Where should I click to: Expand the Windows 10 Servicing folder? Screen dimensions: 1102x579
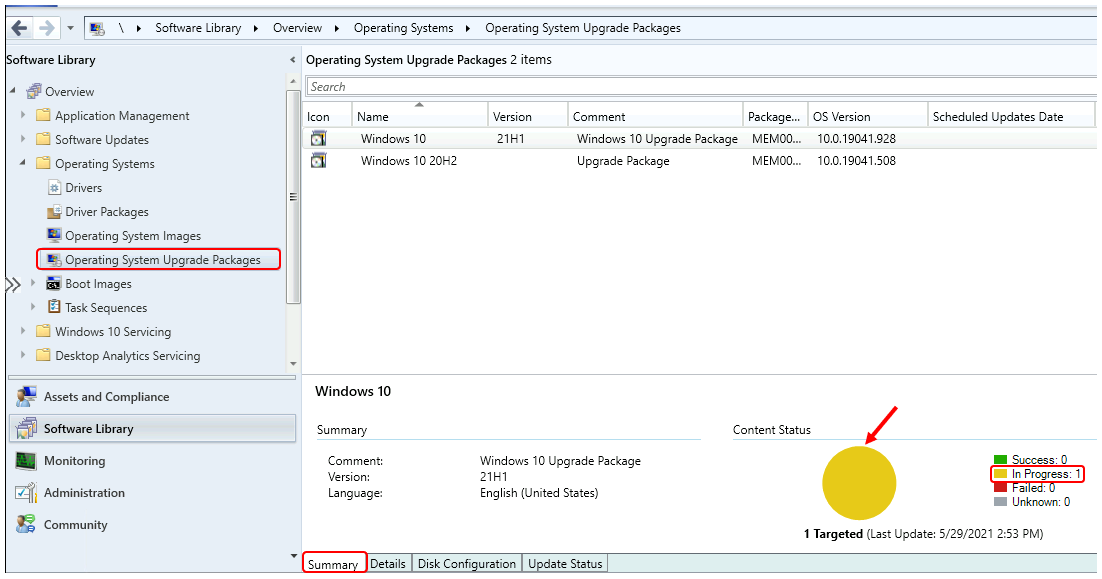(x=22, y=331)
